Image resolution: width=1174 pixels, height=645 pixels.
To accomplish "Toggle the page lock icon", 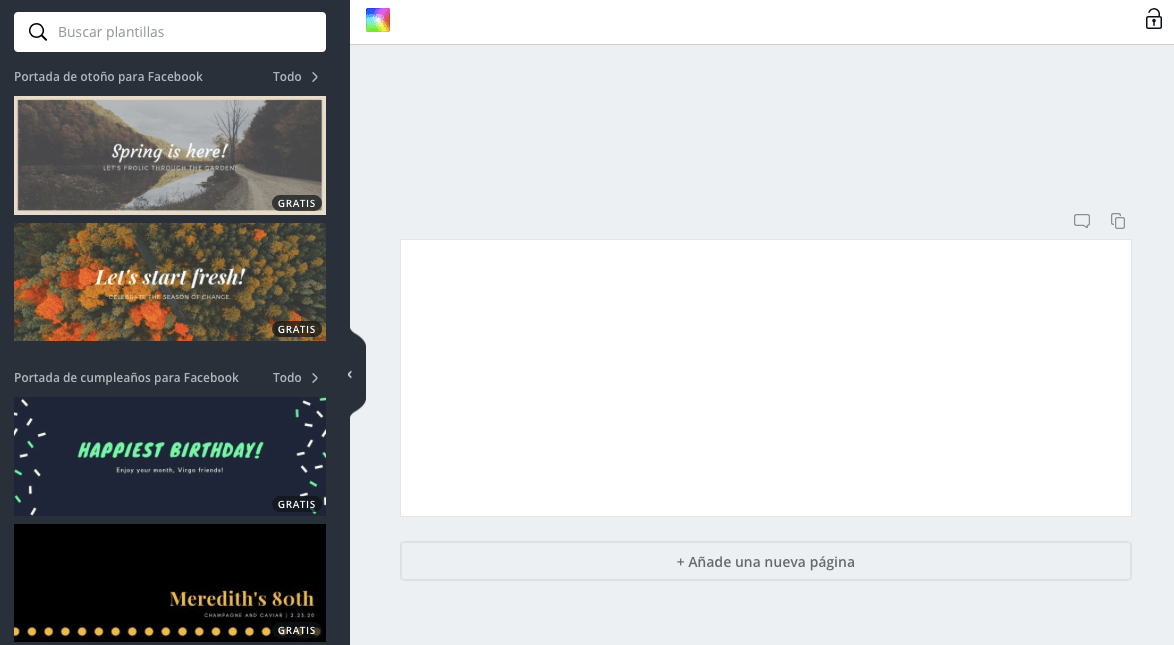I will click(x=1153, y=20).
